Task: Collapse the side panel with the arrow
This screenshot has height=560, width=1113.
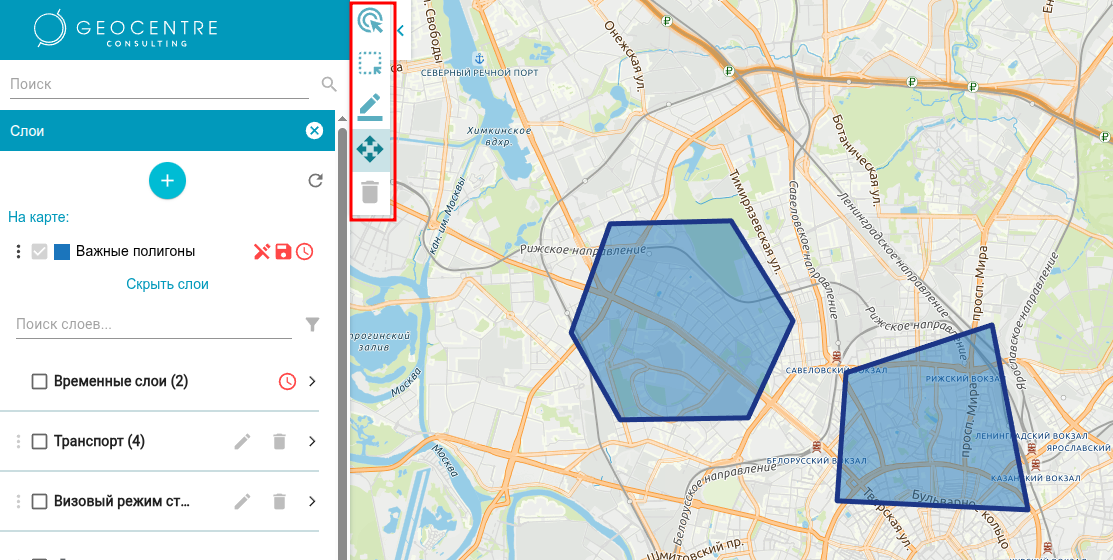Action: coord(400,30)
